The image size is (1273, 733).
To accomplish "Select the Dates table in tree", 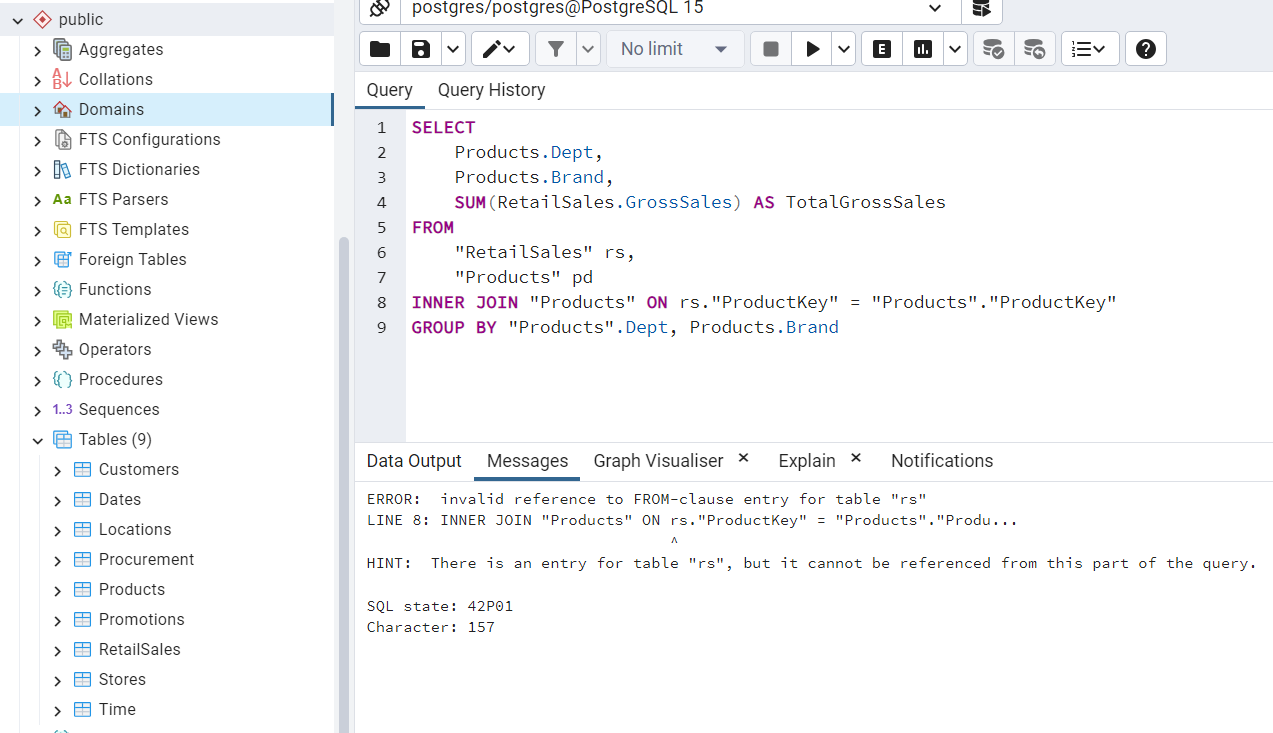I will click(119, 499).
